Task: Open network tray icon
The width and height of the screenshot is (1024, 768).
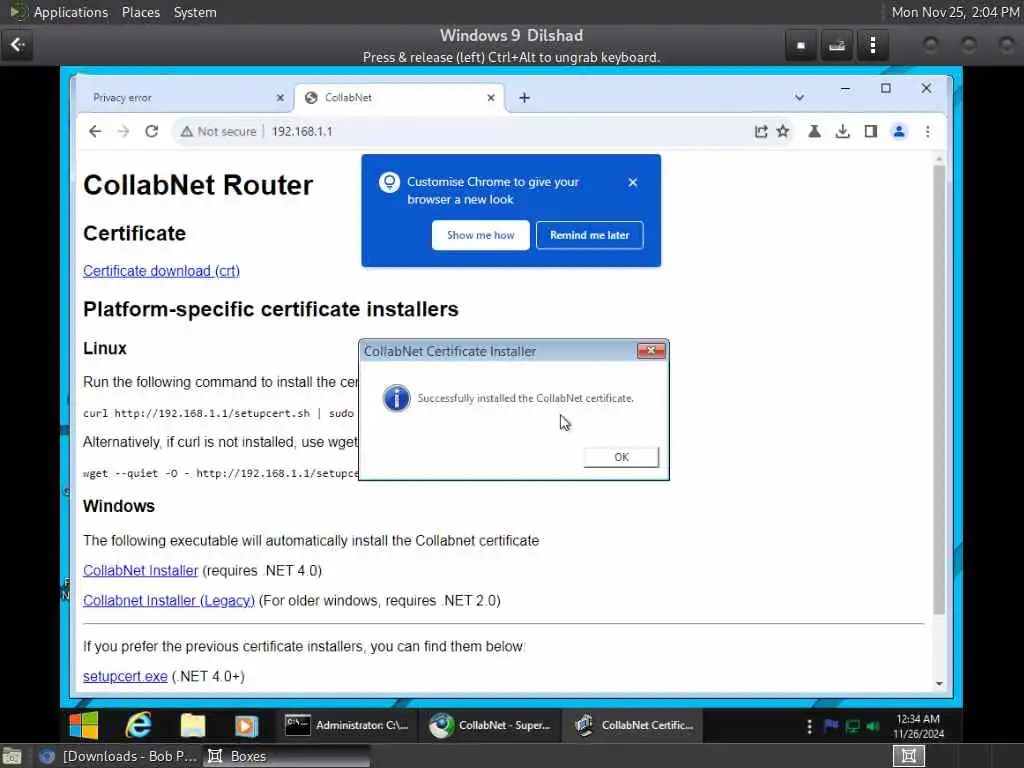Action: 852,726
